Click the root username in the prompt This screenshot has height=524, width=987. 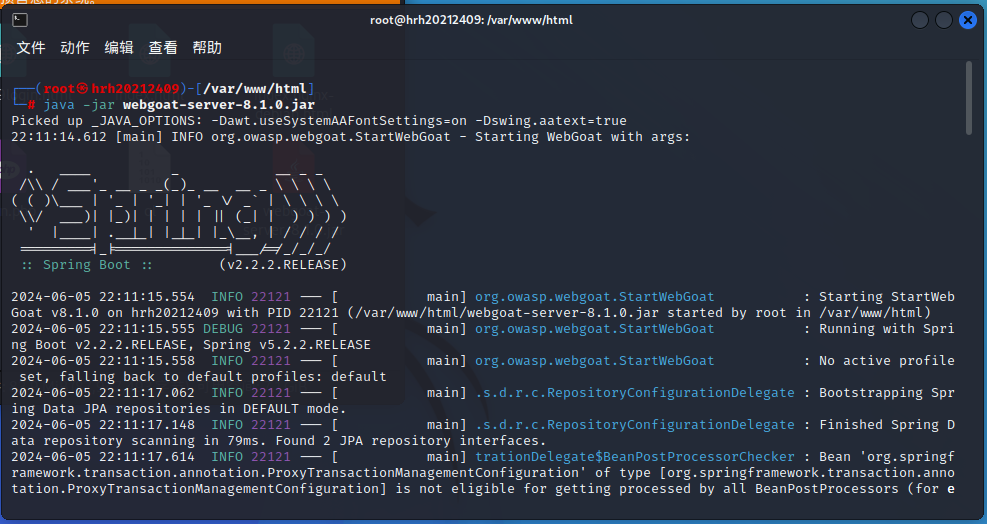click(59, 89)
